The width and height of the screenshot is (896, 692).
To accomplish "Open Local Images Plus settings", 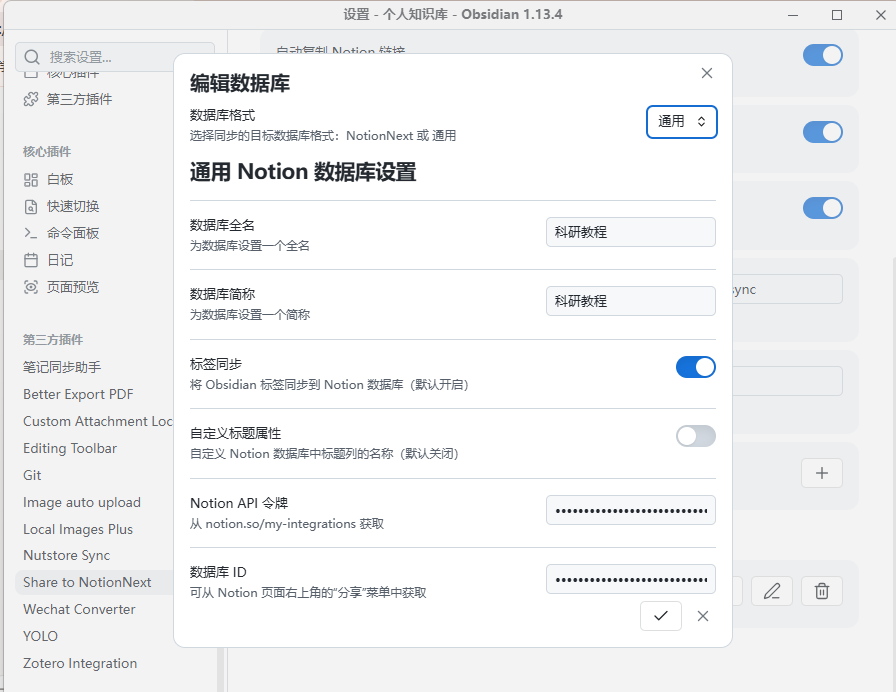I will pos(78,529).
